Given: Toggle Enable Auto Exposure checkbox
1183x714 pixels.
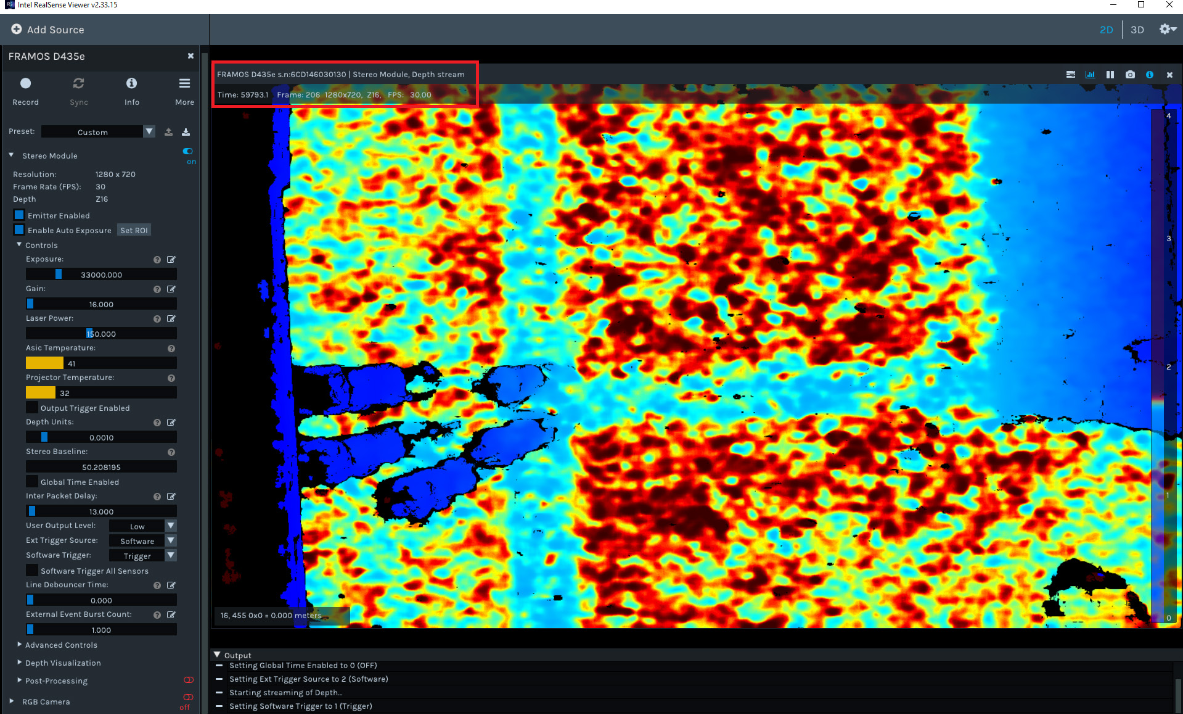Looking at the screenshot, I should coord(19,229).
